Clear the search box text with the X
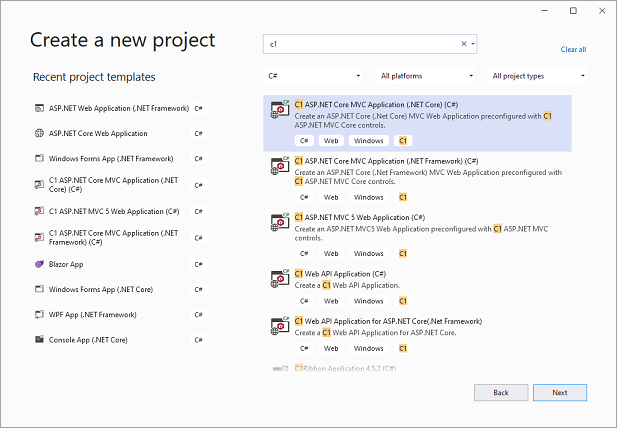The width and height of the screenshot is (617, 428). click(x=463, y=44)
